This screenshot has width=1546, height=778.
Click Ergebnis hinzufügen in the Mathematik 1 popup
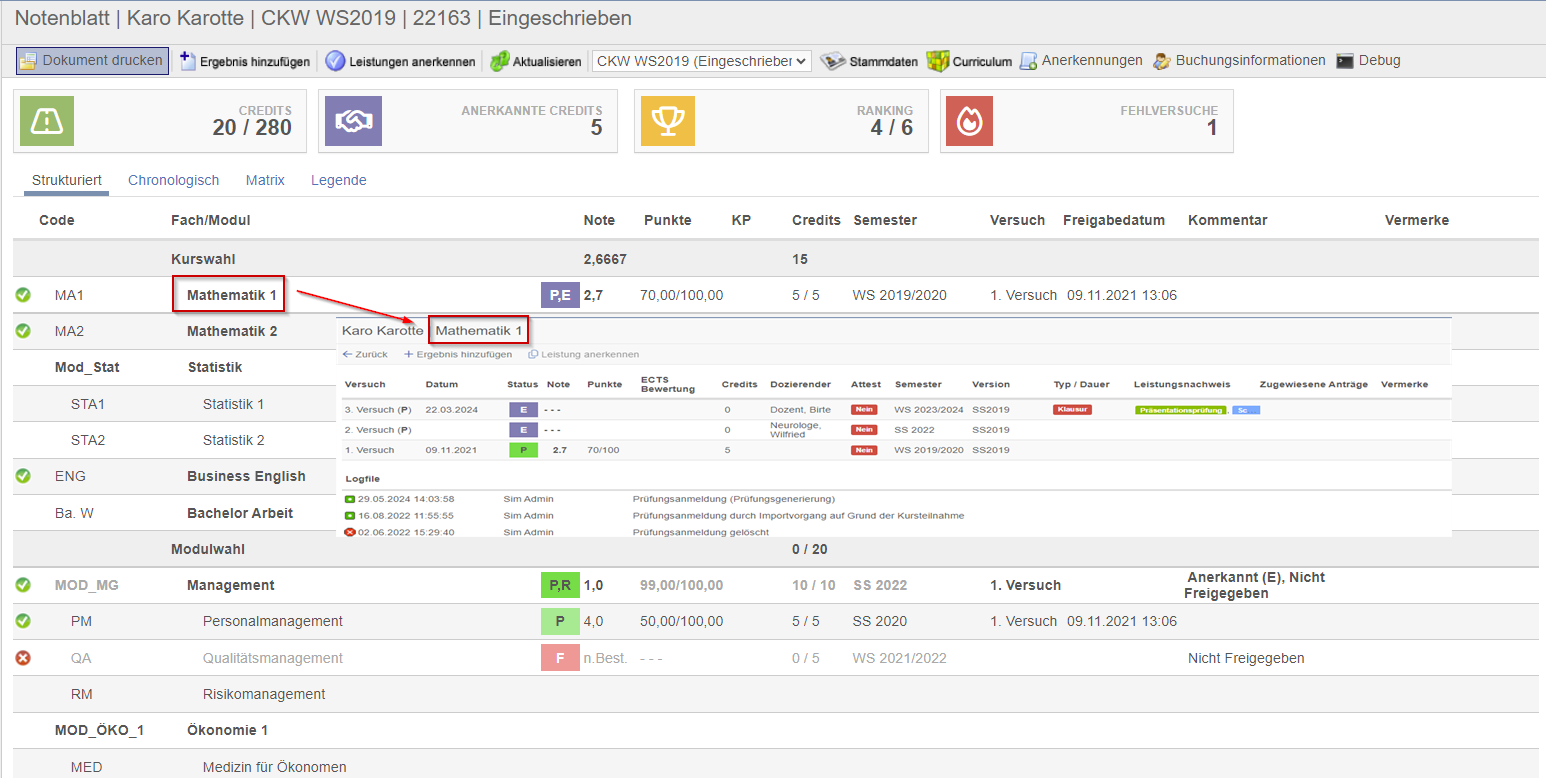pos(458,354)
